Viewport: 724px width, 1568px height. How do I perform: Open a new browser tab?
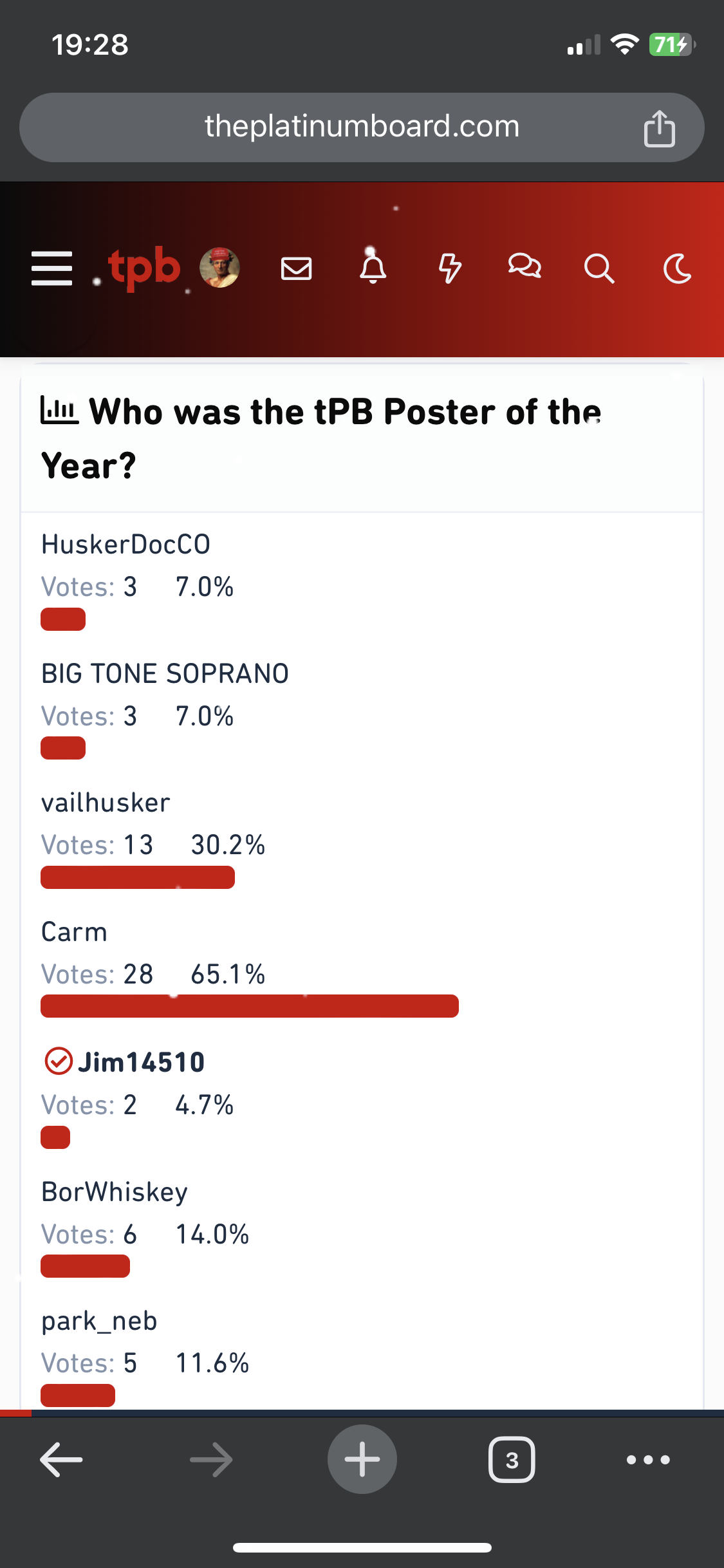tap(362, 1459)
